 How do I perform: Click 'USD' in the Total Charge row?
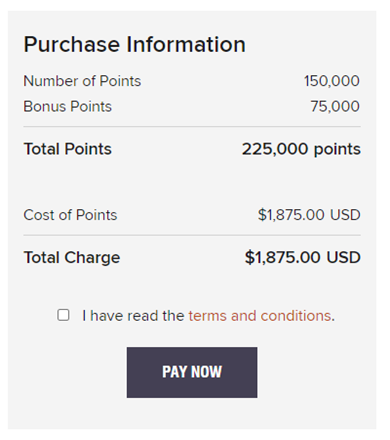click(343, 258)
